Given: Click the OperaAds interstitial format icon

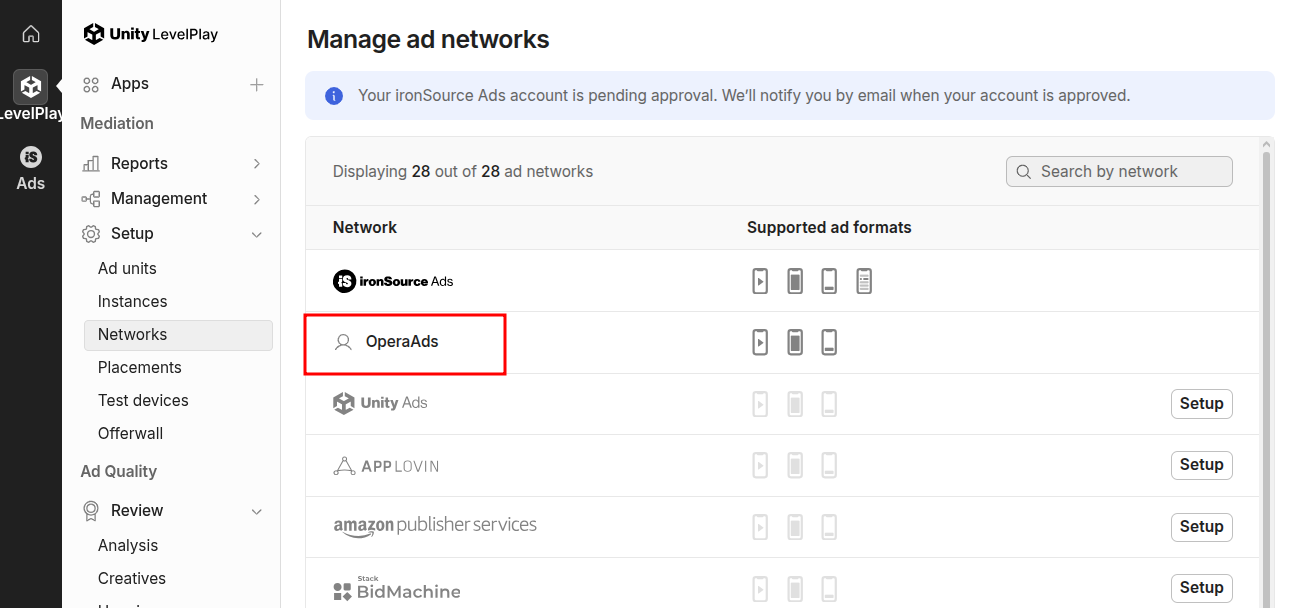Looking at the screenshot, I should (795, 343).
